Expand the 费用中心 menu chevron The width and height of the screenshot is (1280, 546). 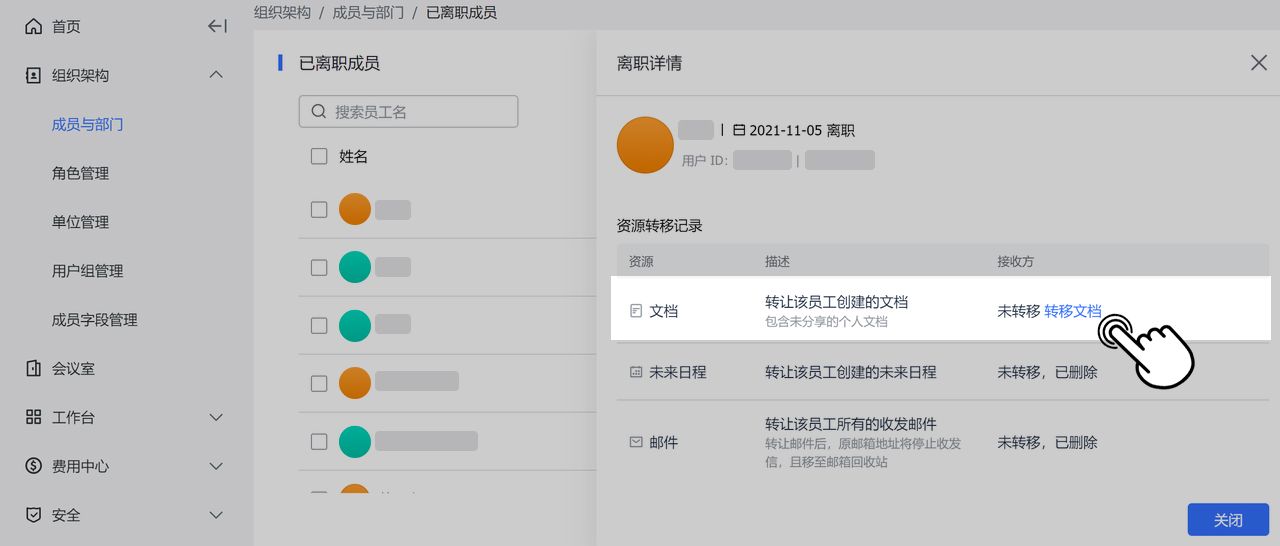216,466
